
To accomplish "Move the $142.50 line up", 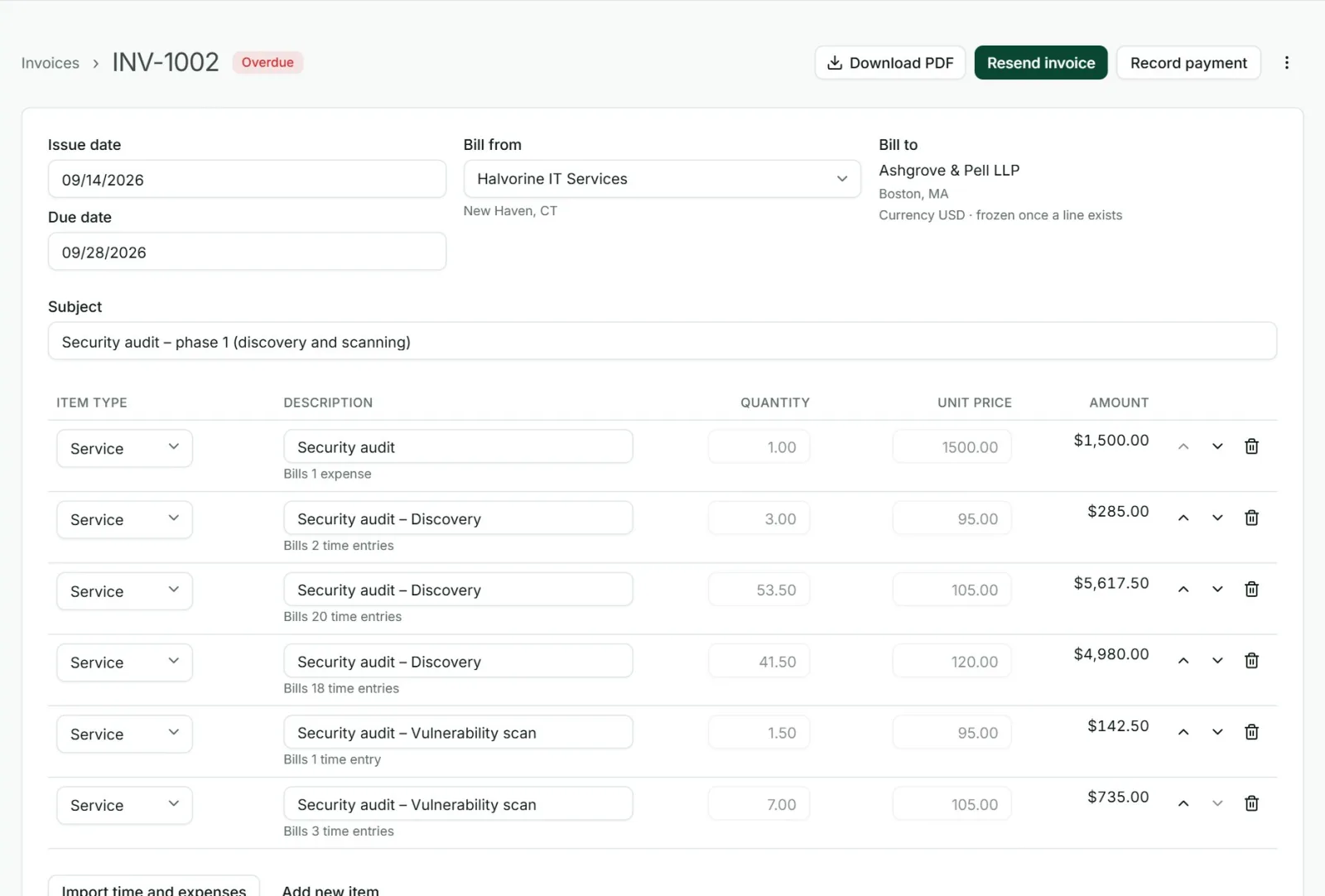I will coord(1183,732).
